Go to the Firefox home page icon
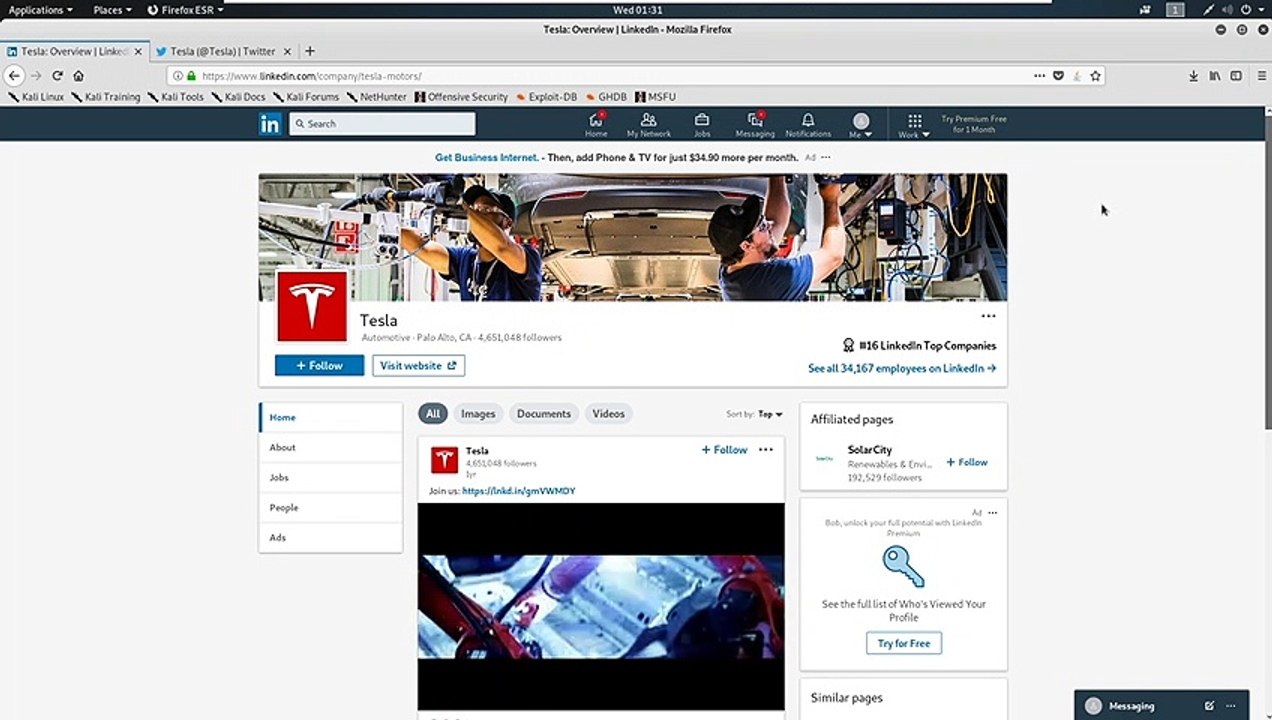Viewport: 1272px width, 720px height. (x=78, y=76)
